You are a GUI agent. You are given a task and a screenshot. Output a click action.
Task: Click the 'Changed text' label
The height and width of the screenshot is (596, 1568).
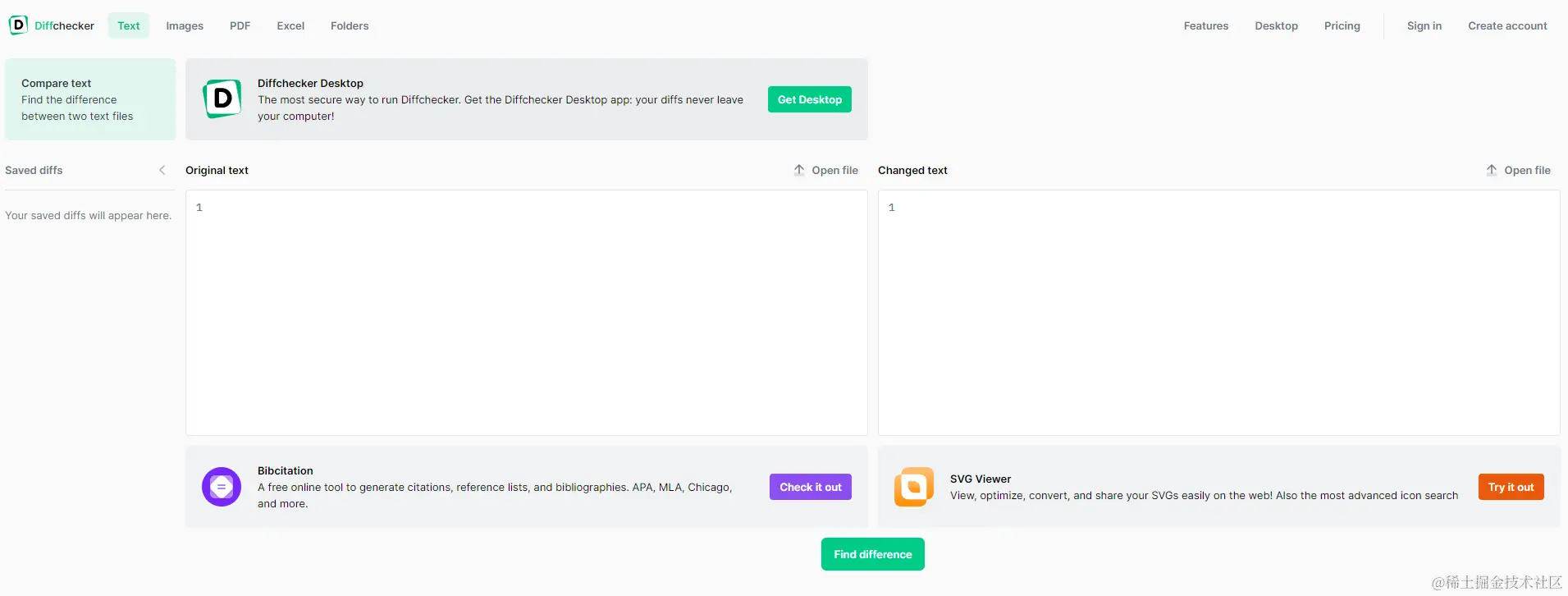pyautogui.click(x=912, y=170)
